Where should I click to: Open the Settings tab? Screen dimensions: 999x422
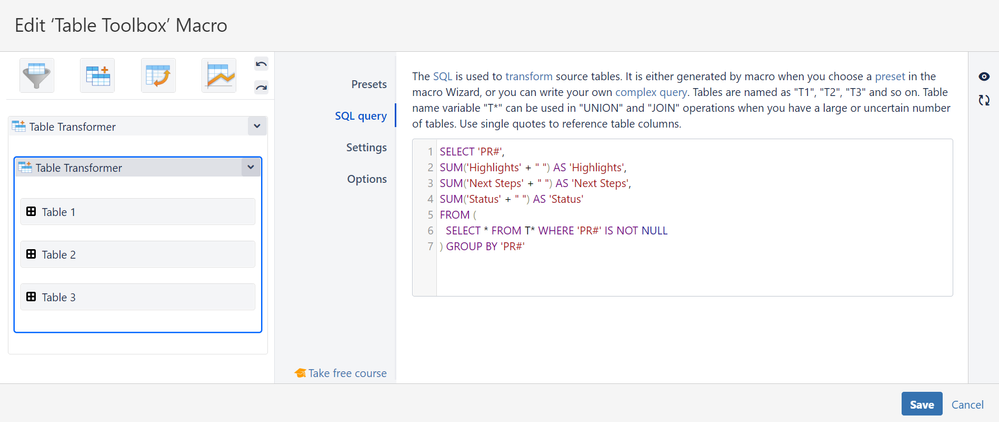pos(366,148)
